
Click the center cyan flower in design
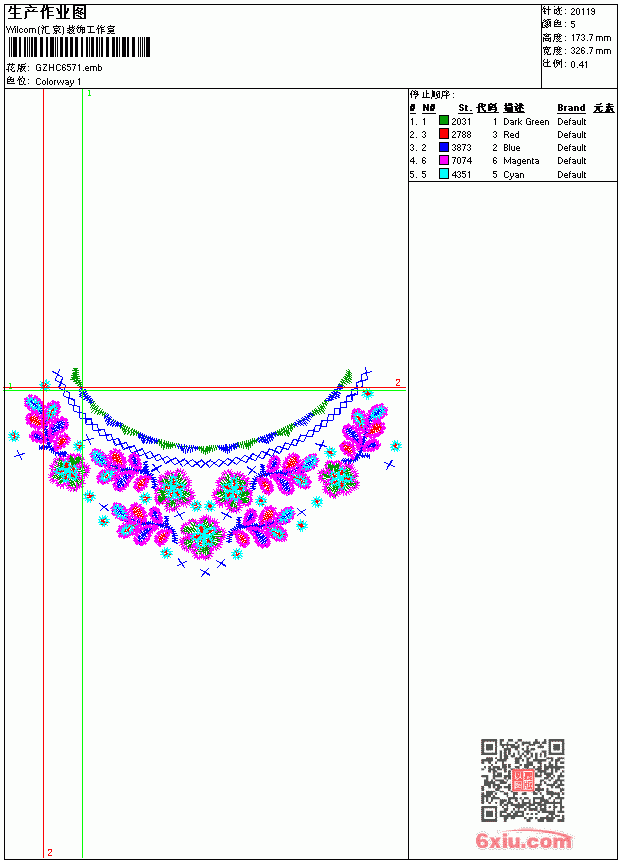click(x=203, y=536)
